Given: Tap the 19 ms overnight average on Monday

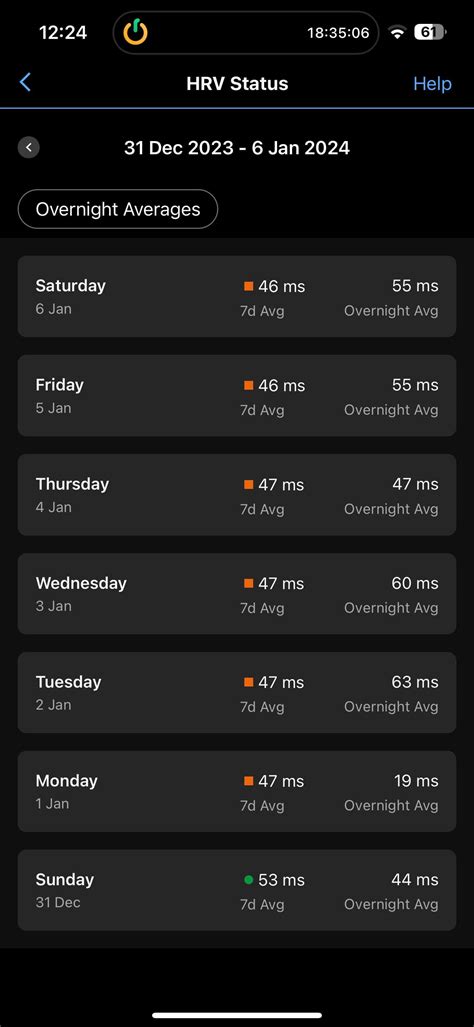Looking at the screenshot, I should pos(416,781).
